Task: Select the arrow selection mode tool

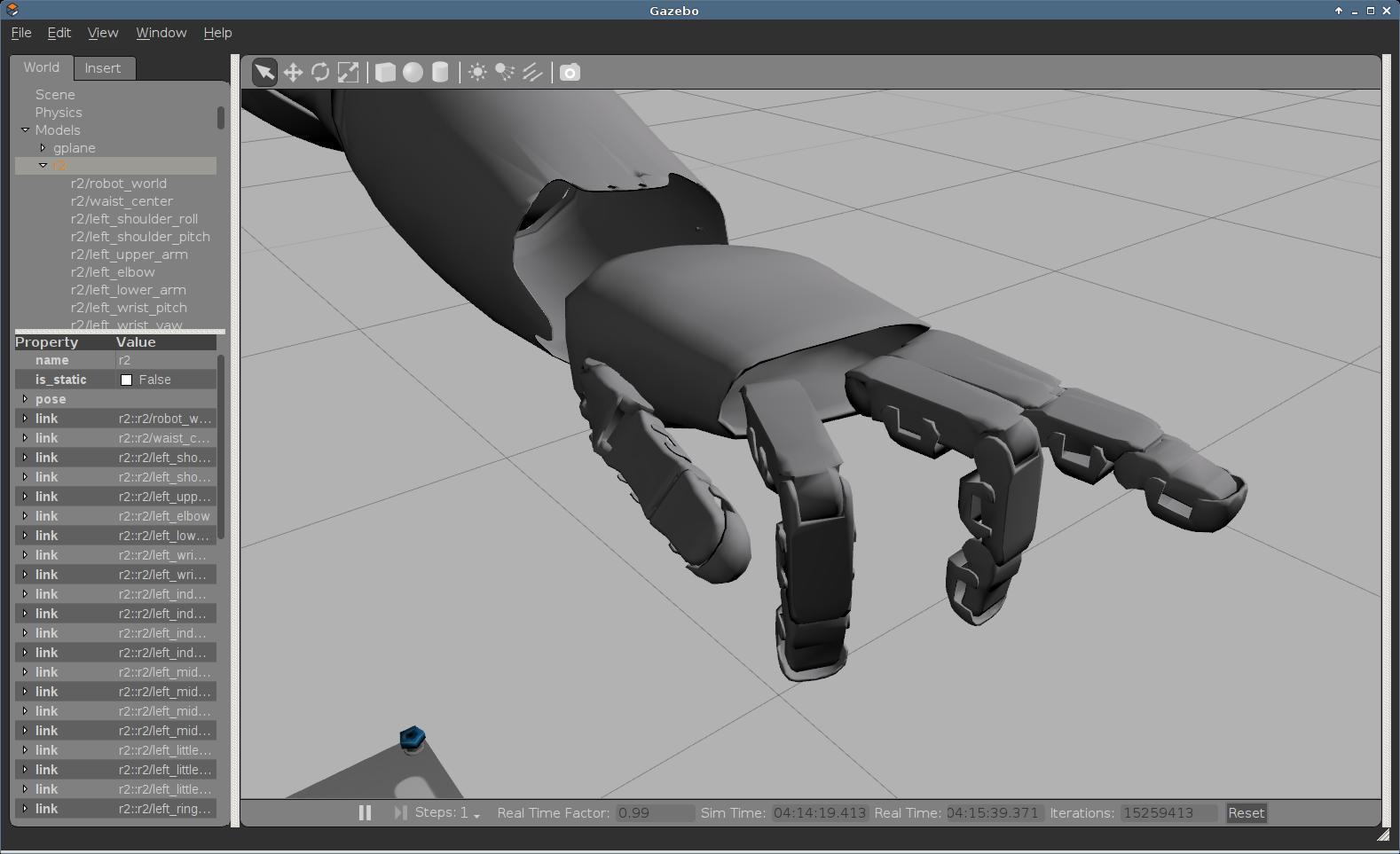Action: (x=264, y=72)
